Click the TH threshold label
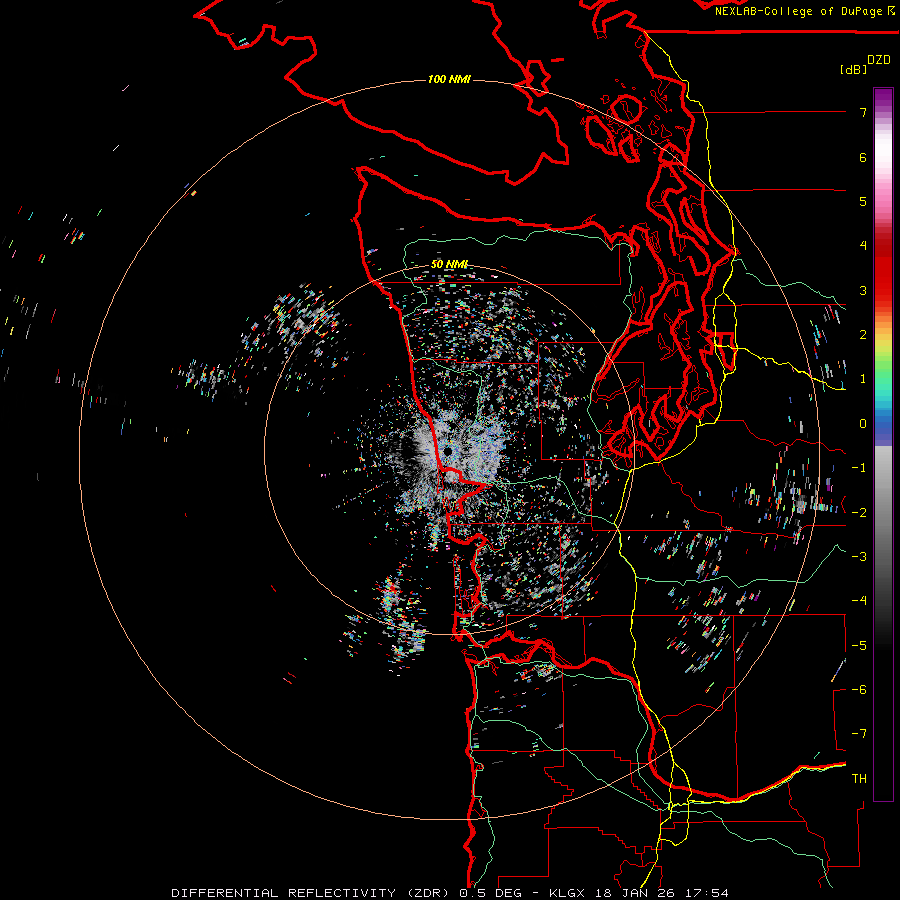 [x=859, y=779]
